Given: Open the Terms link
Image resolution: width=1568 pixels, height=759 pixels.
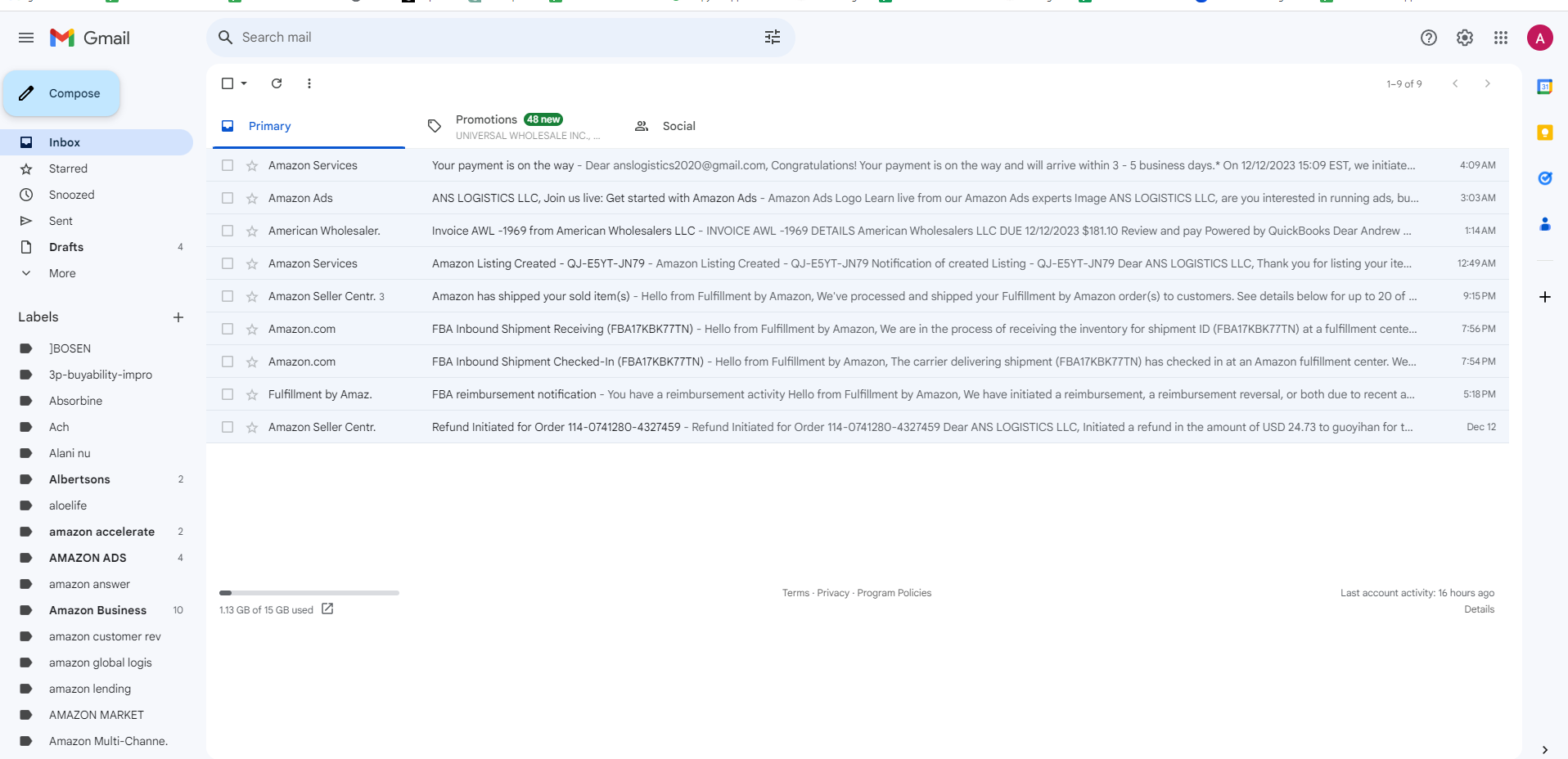Looking at the screenshot, I should click(x=795, y=593).
